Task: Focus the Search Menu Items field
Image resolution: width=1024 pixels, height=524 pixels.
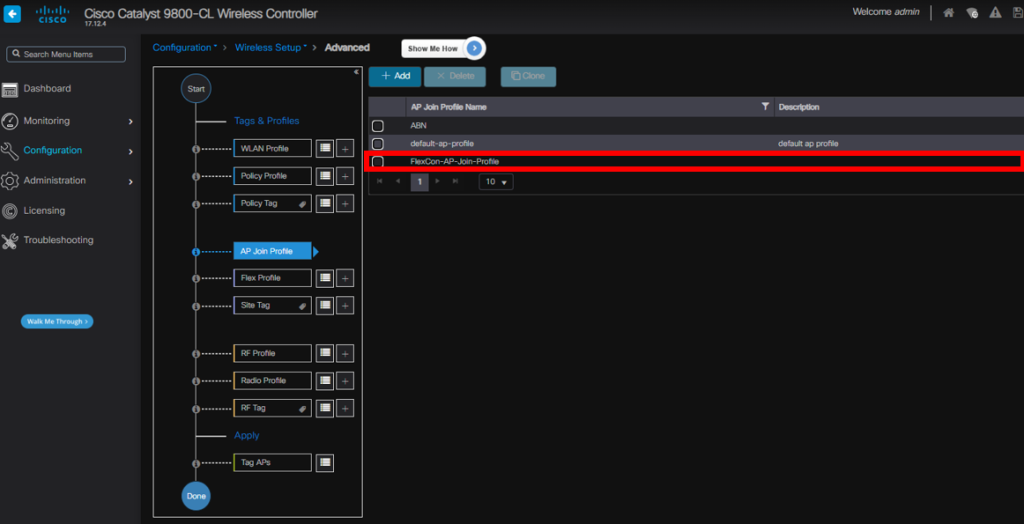Action: (x=66, y=54)
